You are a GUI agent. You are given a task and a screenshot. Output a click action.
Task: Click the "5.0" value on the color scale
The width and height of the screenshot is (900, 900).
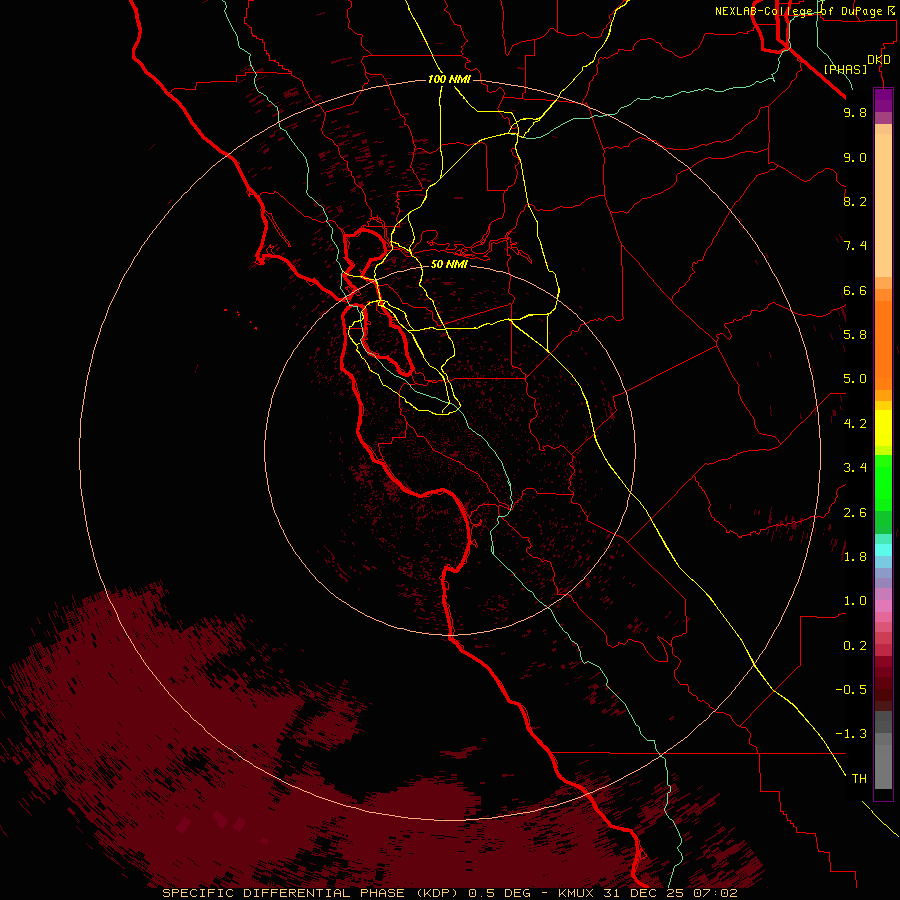(855, 379)
